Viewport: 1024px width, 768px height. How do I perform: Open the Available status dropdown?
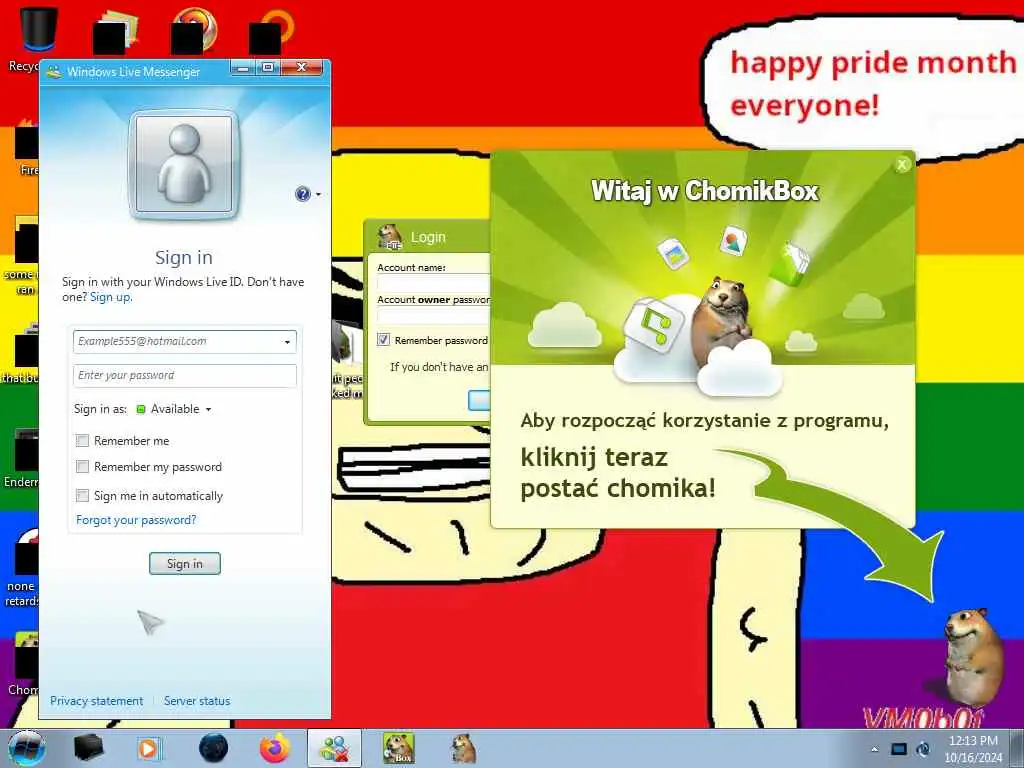174,409
